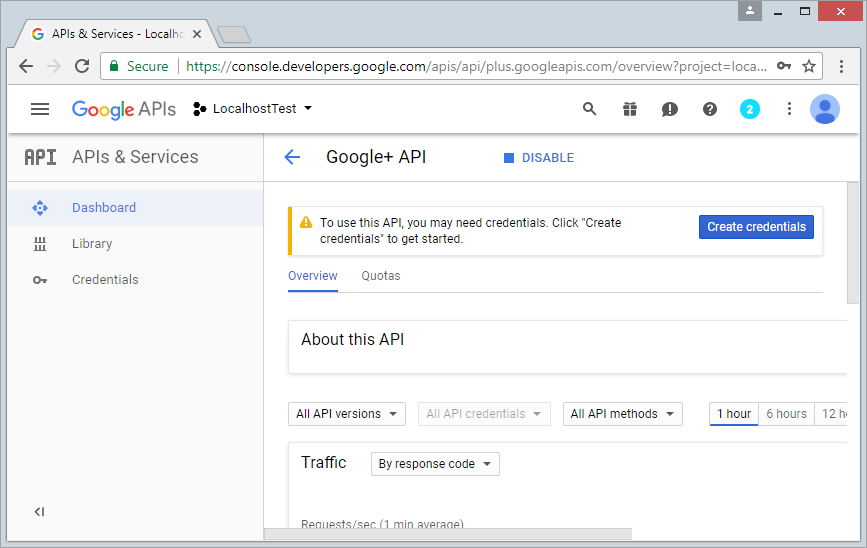867x548 pixels.
Task: Expand the All API versions dropdown
Action: [347, 414]
